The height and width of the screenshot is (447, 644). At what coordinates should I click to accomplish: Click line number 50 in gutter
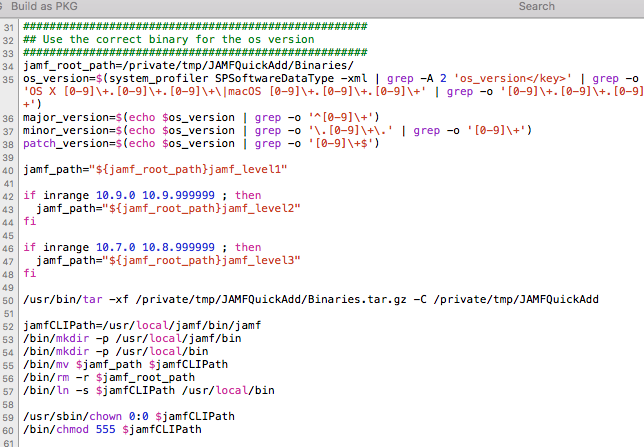(8, 300)
